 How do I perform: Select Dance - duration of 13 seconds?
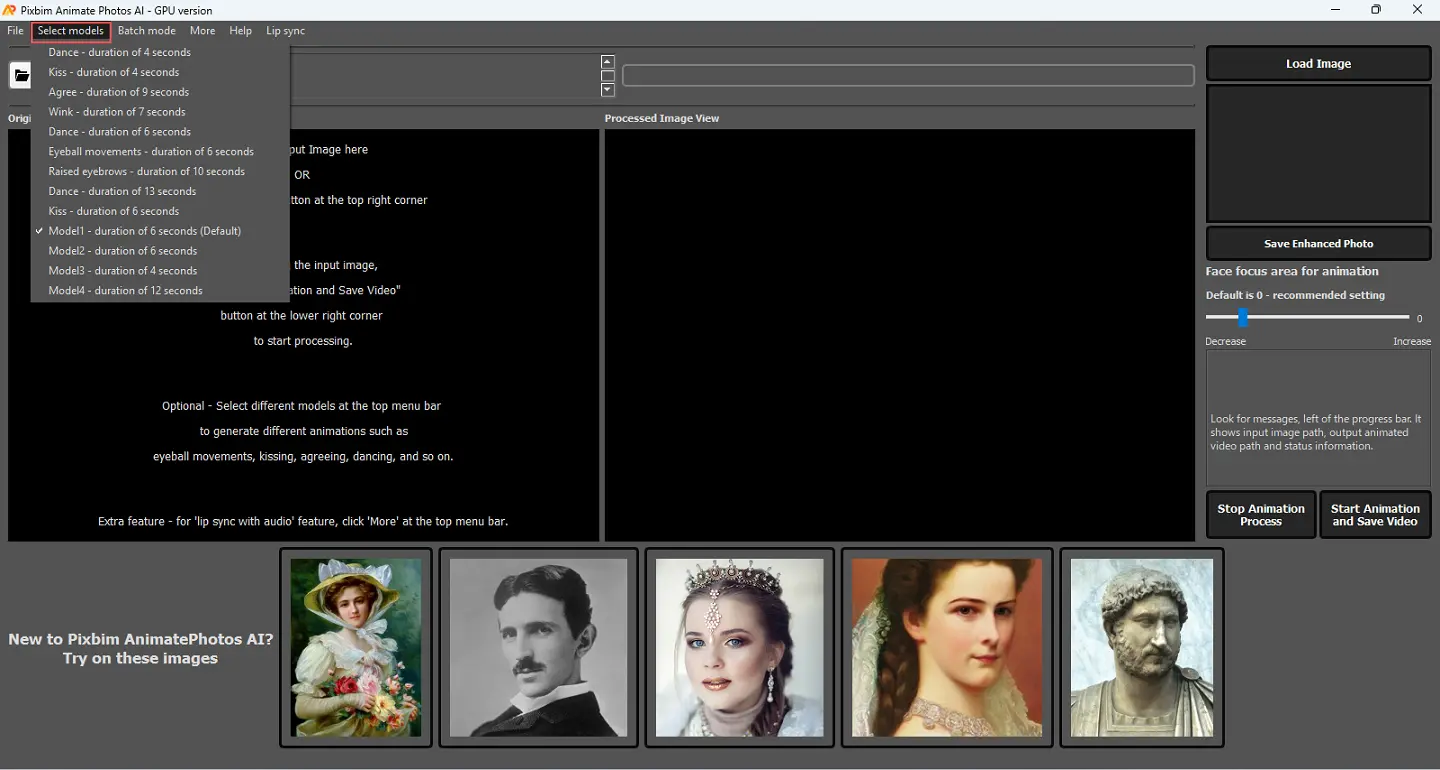point(160,191)
